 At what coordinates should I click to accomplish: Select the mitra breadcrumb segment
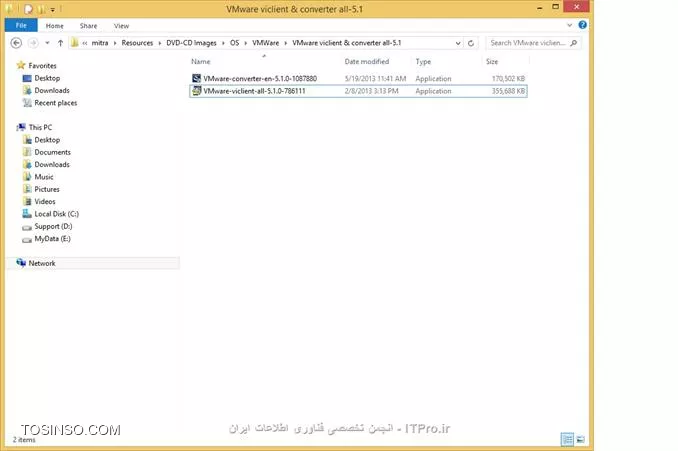[x=100, y=43]
